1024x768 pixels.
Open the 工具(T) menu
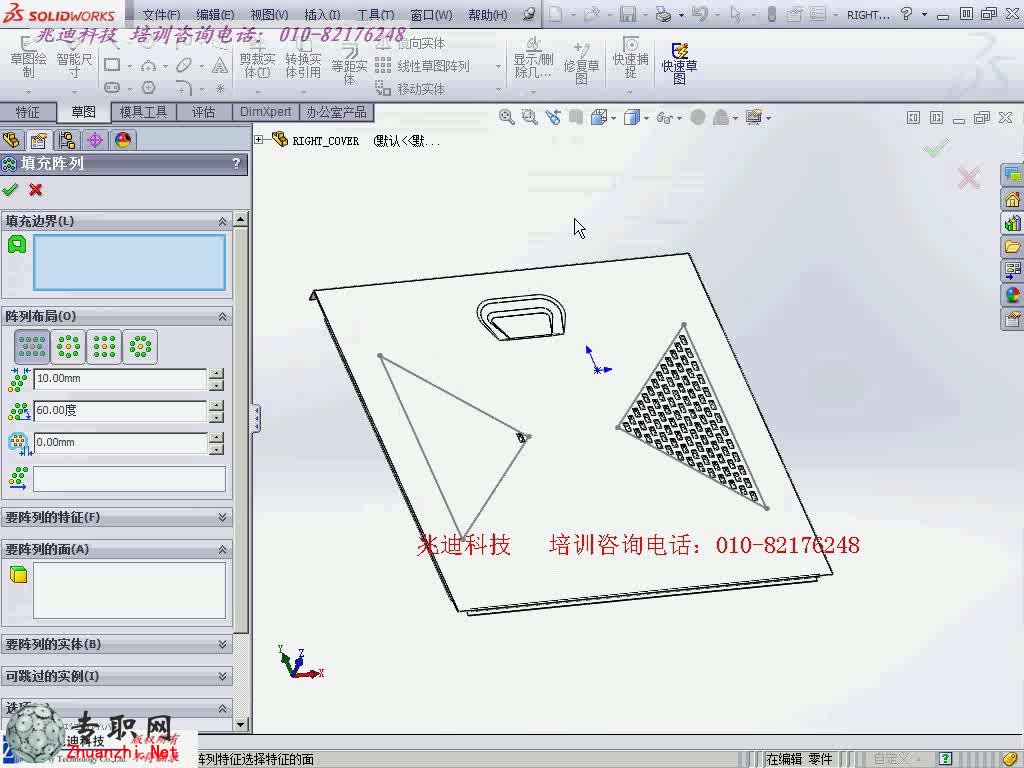coord(376,14)
